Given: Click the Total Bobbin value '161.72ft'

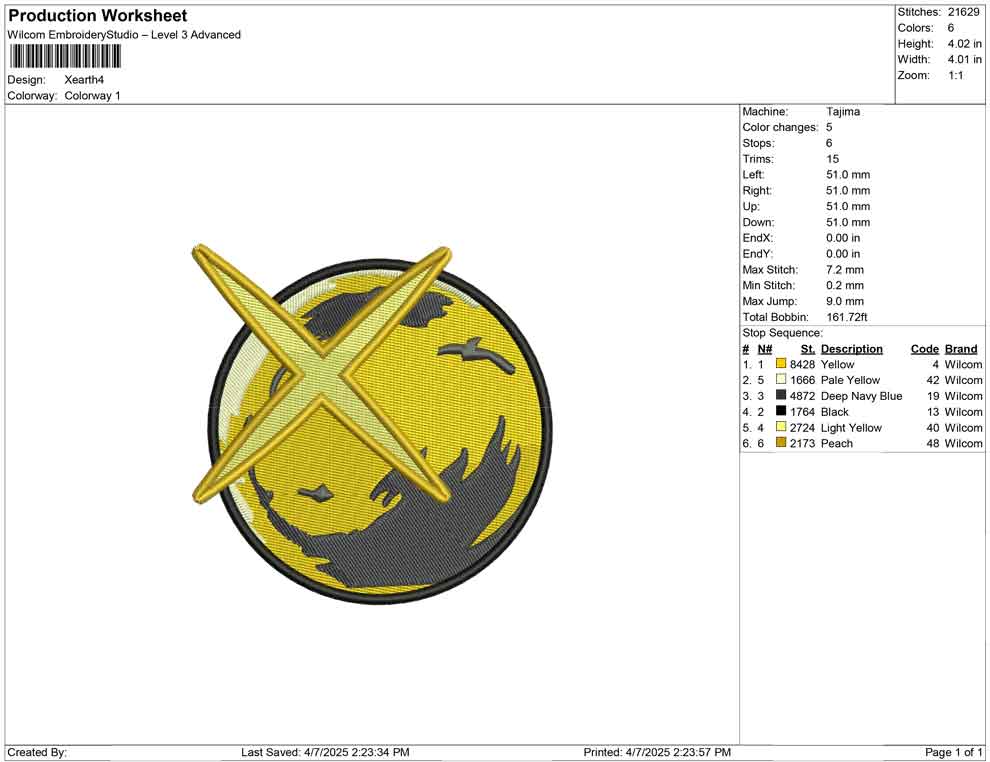Looking at the screenshot, I should coord(847,317).
